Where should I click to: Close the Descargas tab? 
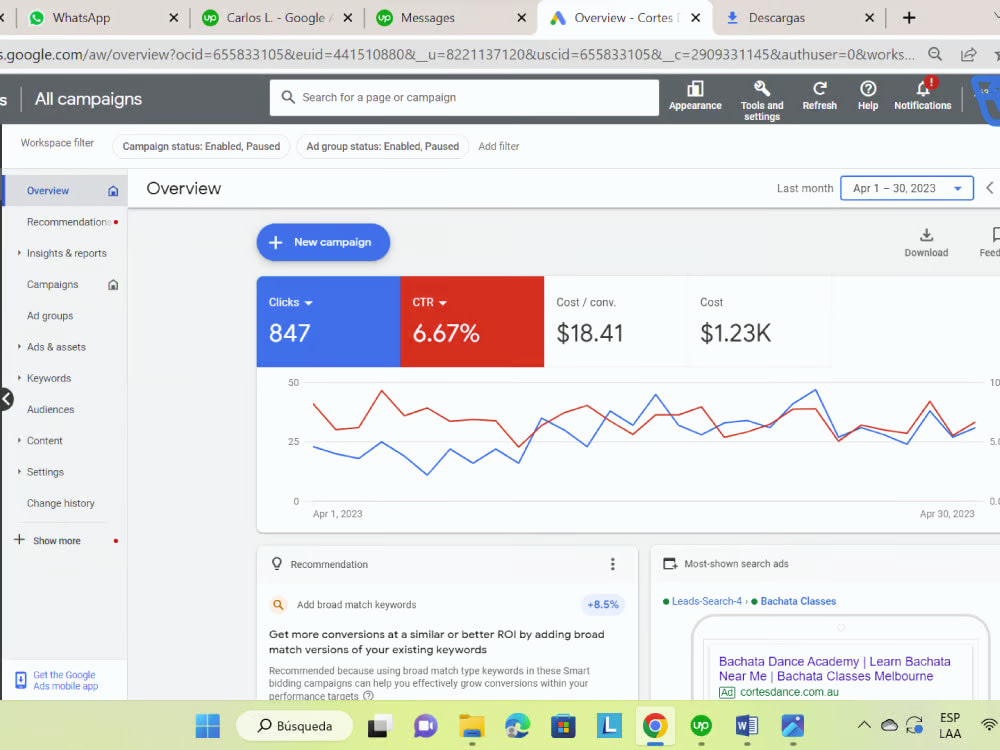click(869, 18)
